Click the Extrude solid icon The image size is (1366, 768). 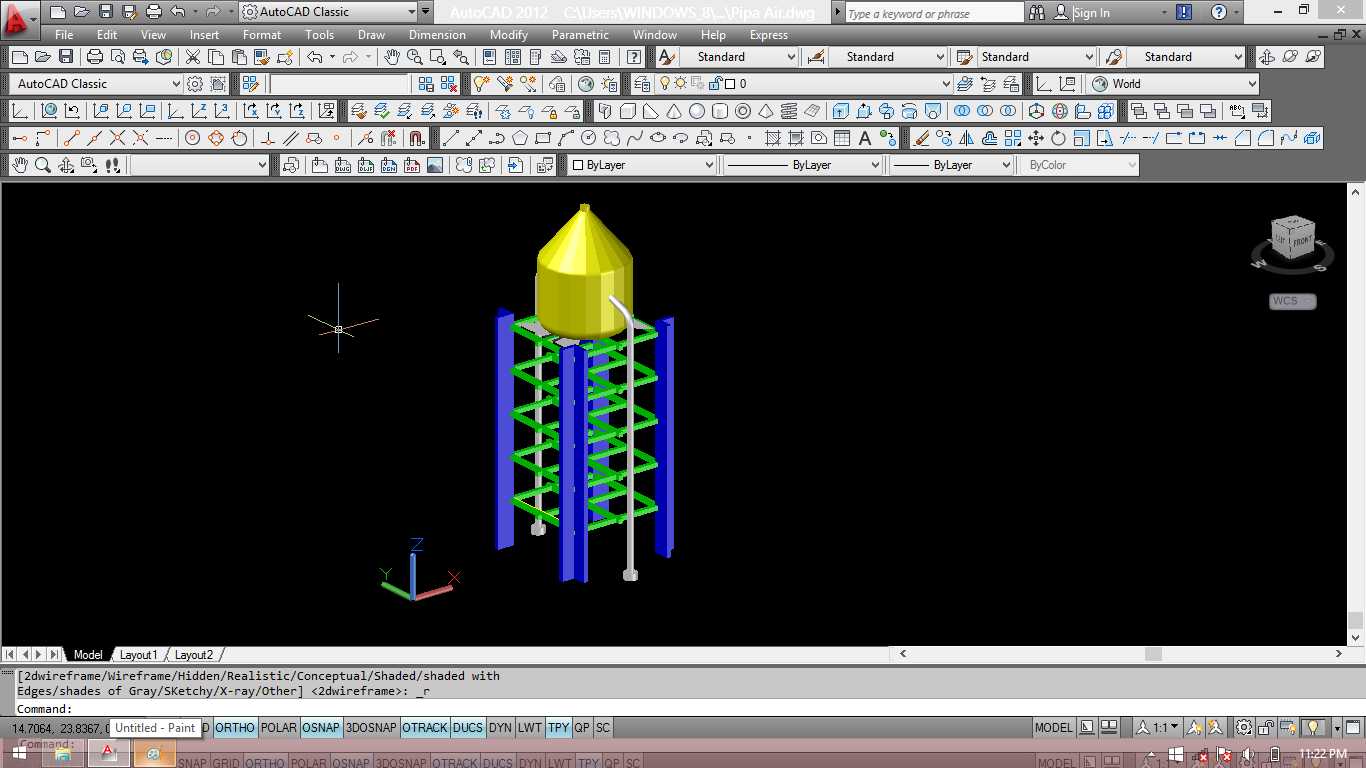[x=840, y=111]
